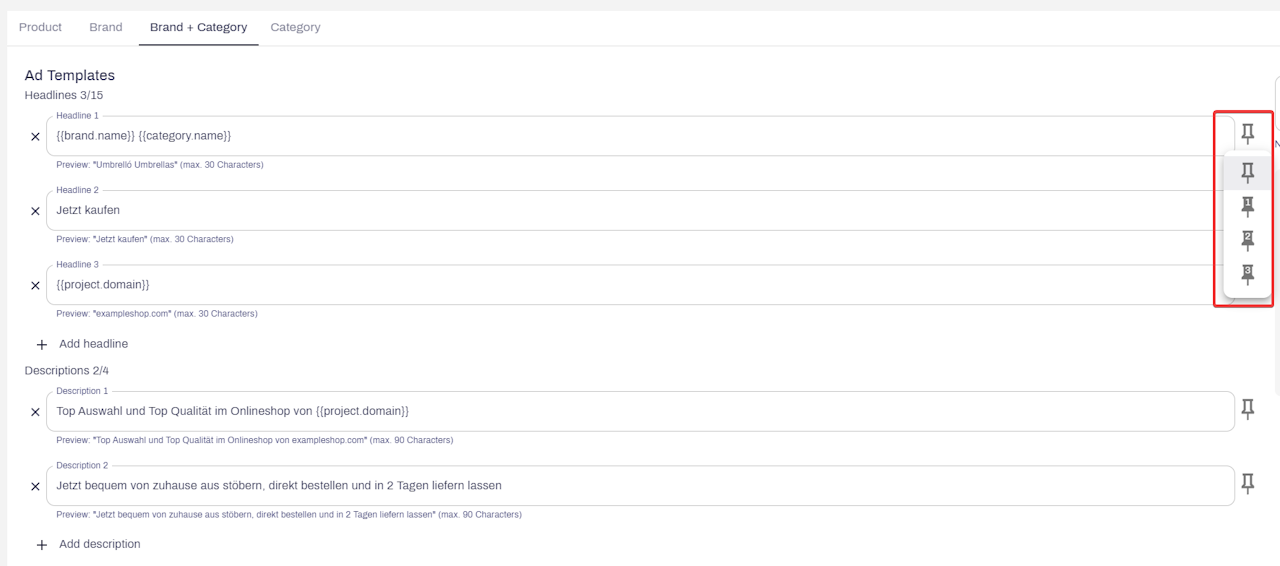The height and width of the screenshot is (566, 1280).
Task: Click the pin icon beside Headline 1
Action: (x=1247, y=133)
